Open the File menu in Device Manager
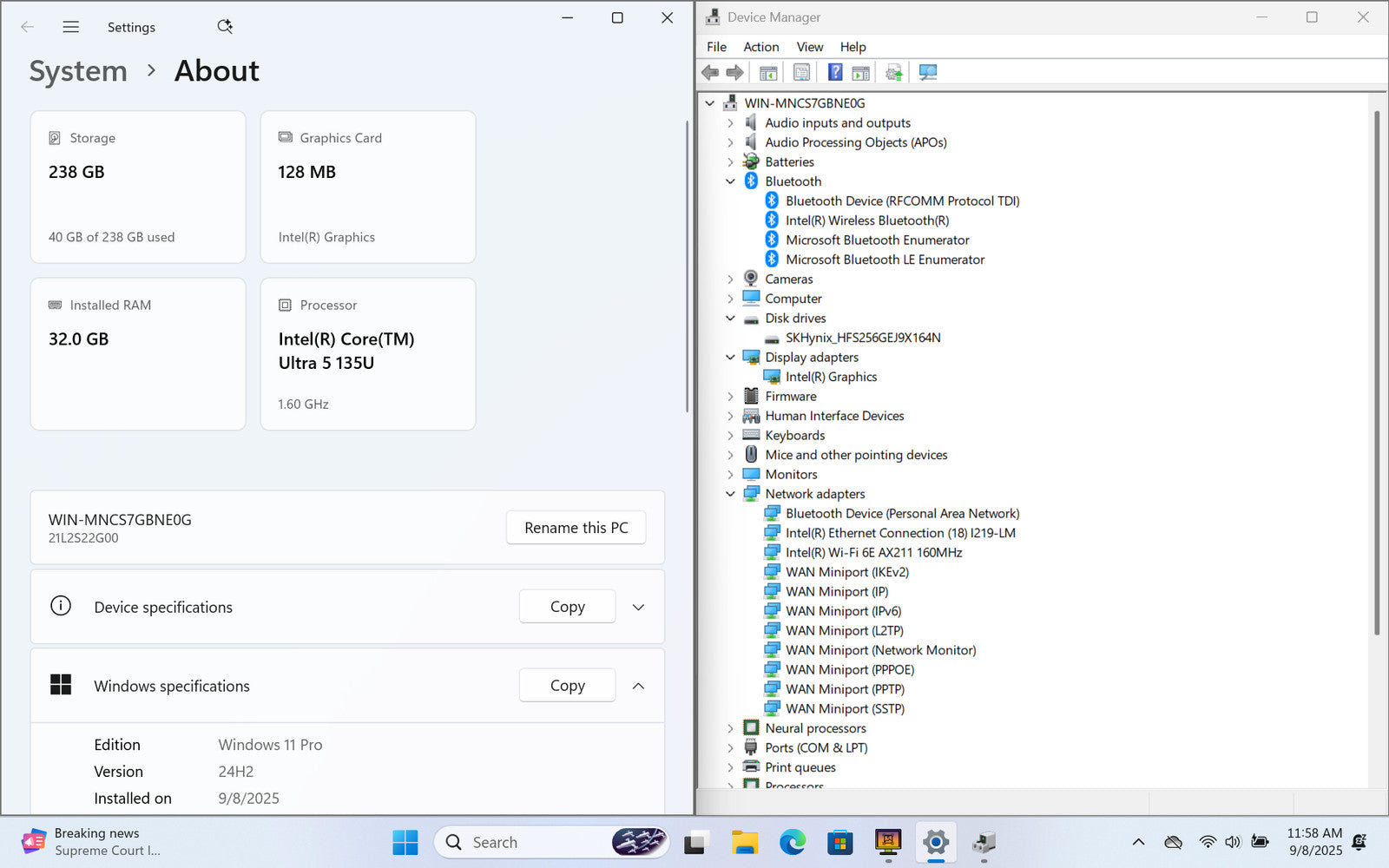Image resolution: width=1389 pixels, height=868 pixels. point(717,47)
